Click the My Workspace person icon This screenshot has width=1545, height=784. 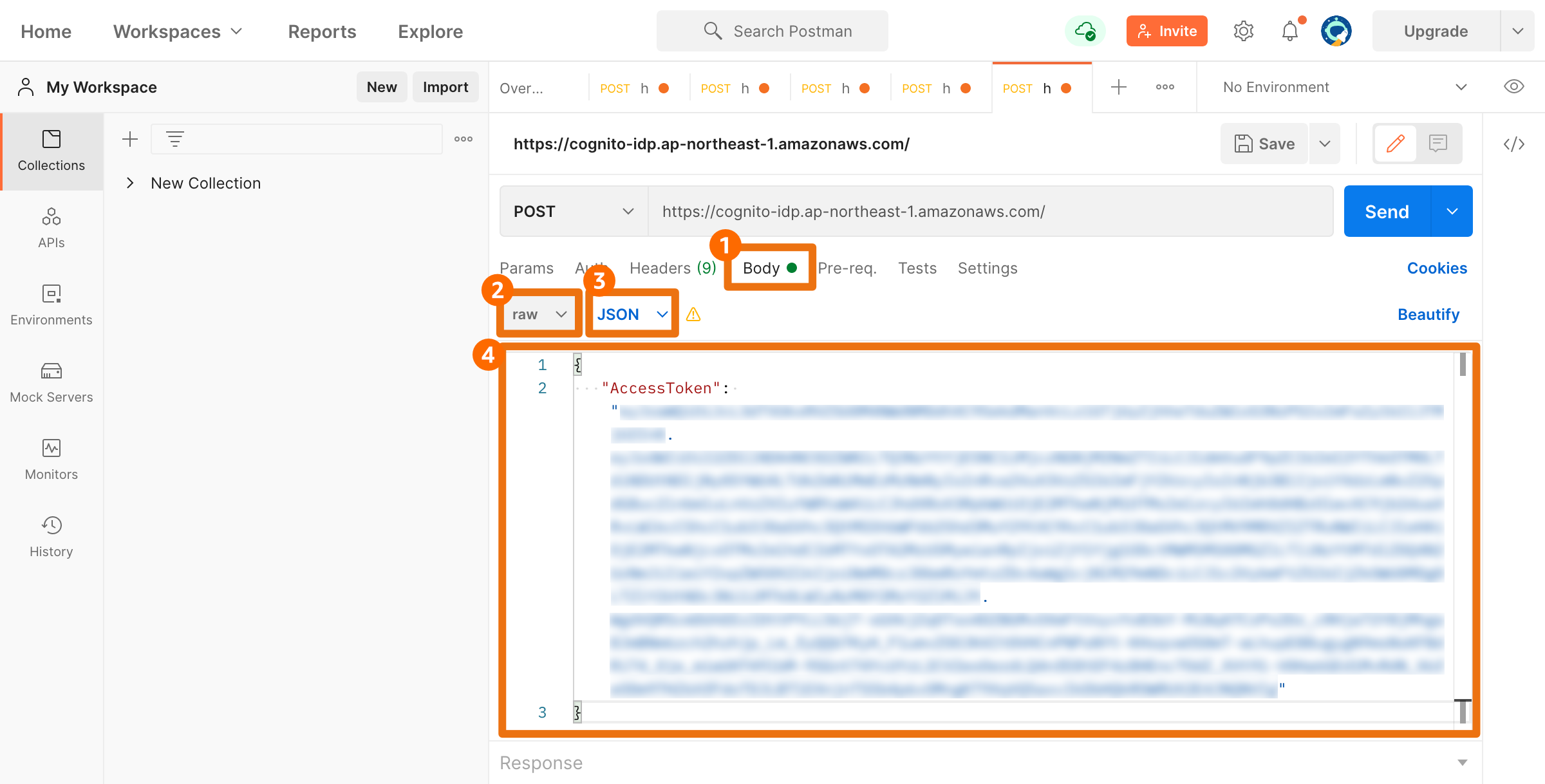(x=26, y=87)
